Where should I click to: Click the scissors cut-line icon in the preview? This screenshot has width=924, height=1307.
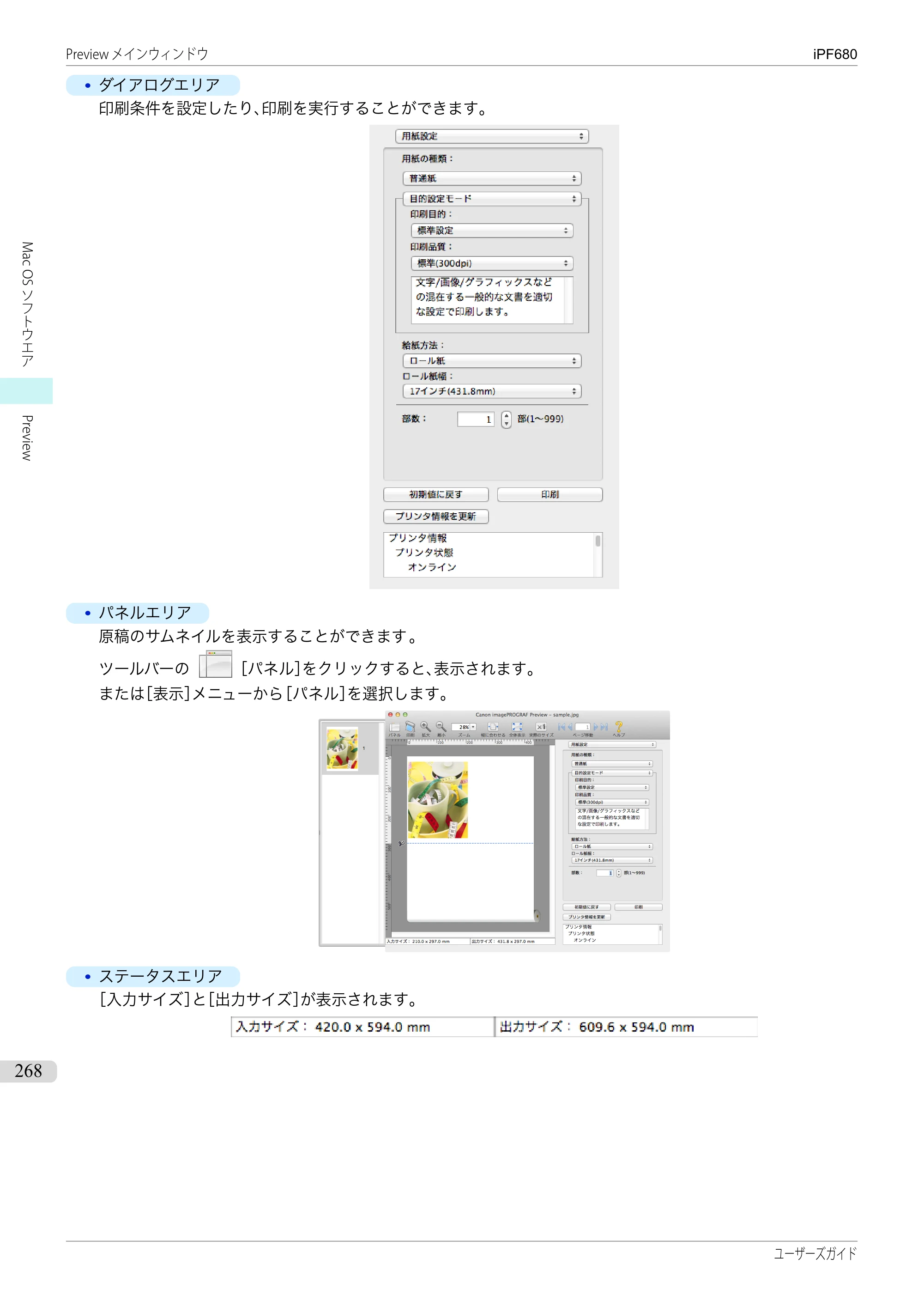[401, 844]
